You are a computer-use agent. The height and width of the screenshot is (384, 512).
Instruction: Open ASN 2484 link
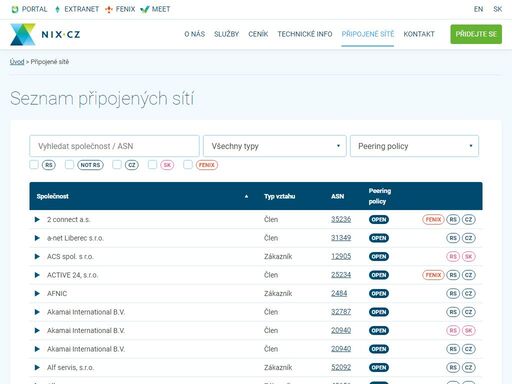(339, 293)
